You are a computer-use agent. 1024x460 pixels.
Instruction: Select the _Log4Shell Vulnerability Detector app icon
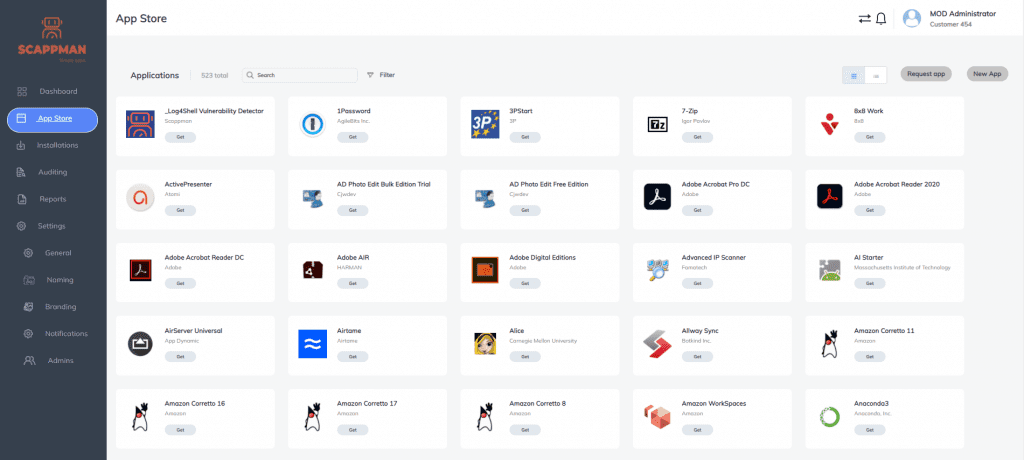[x=140, y=124]
